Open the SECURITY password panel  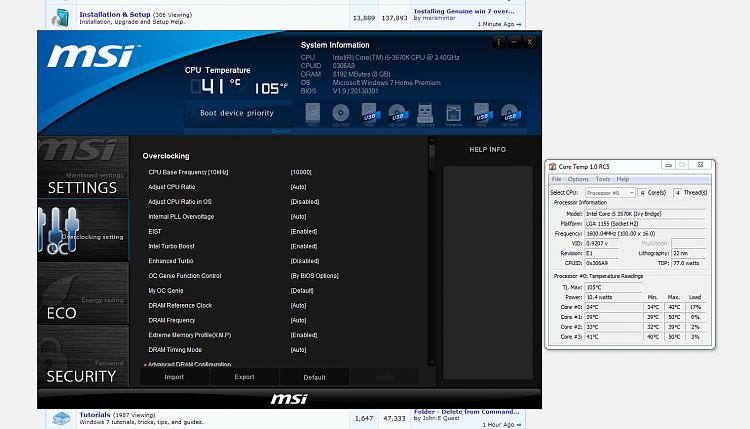[x=83, y=356]
